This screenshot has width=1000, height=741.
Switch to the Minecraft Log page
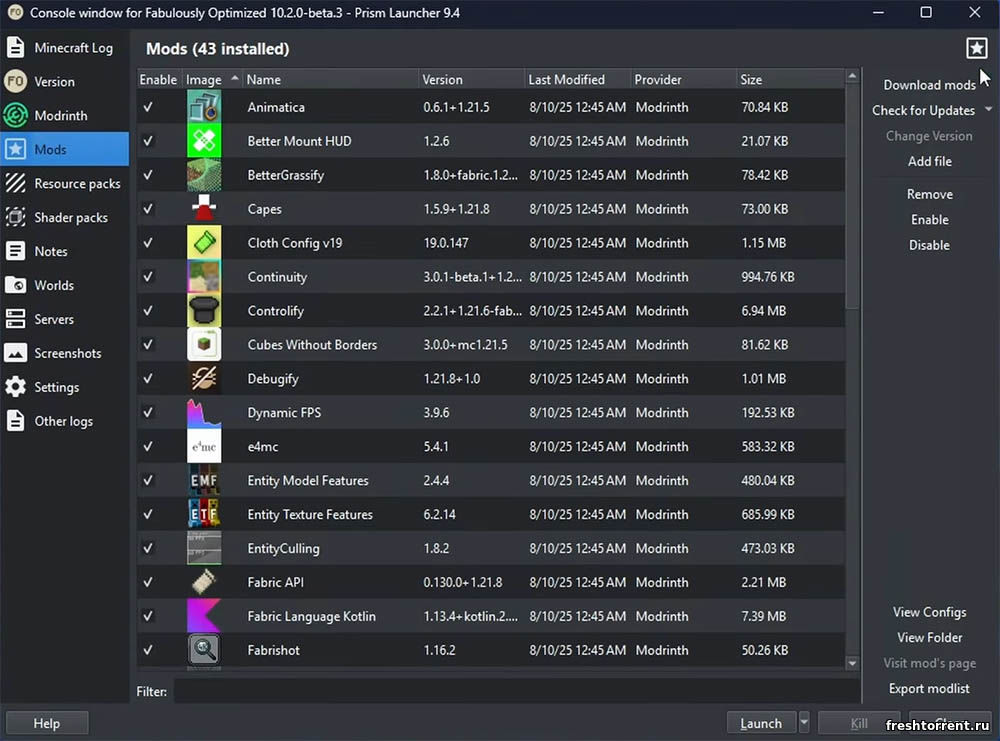73,48
